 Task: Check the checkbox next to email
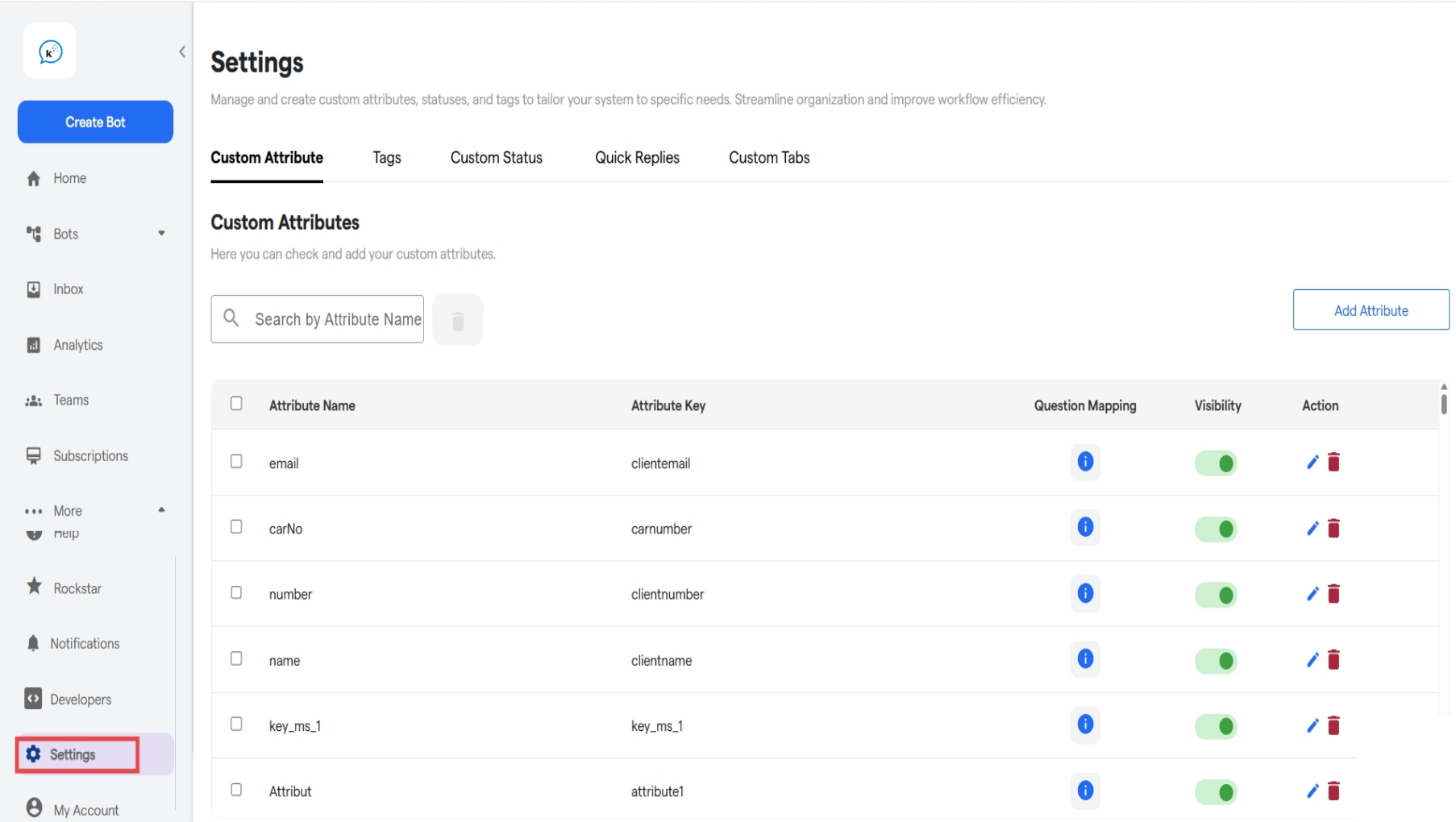236,460
